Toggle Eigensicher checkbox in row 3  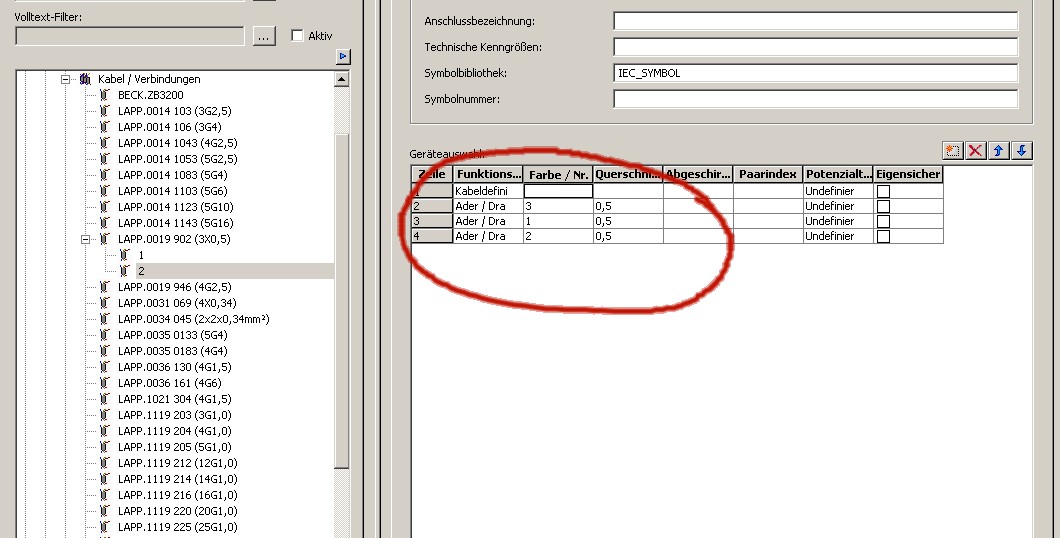click(883, 221)
